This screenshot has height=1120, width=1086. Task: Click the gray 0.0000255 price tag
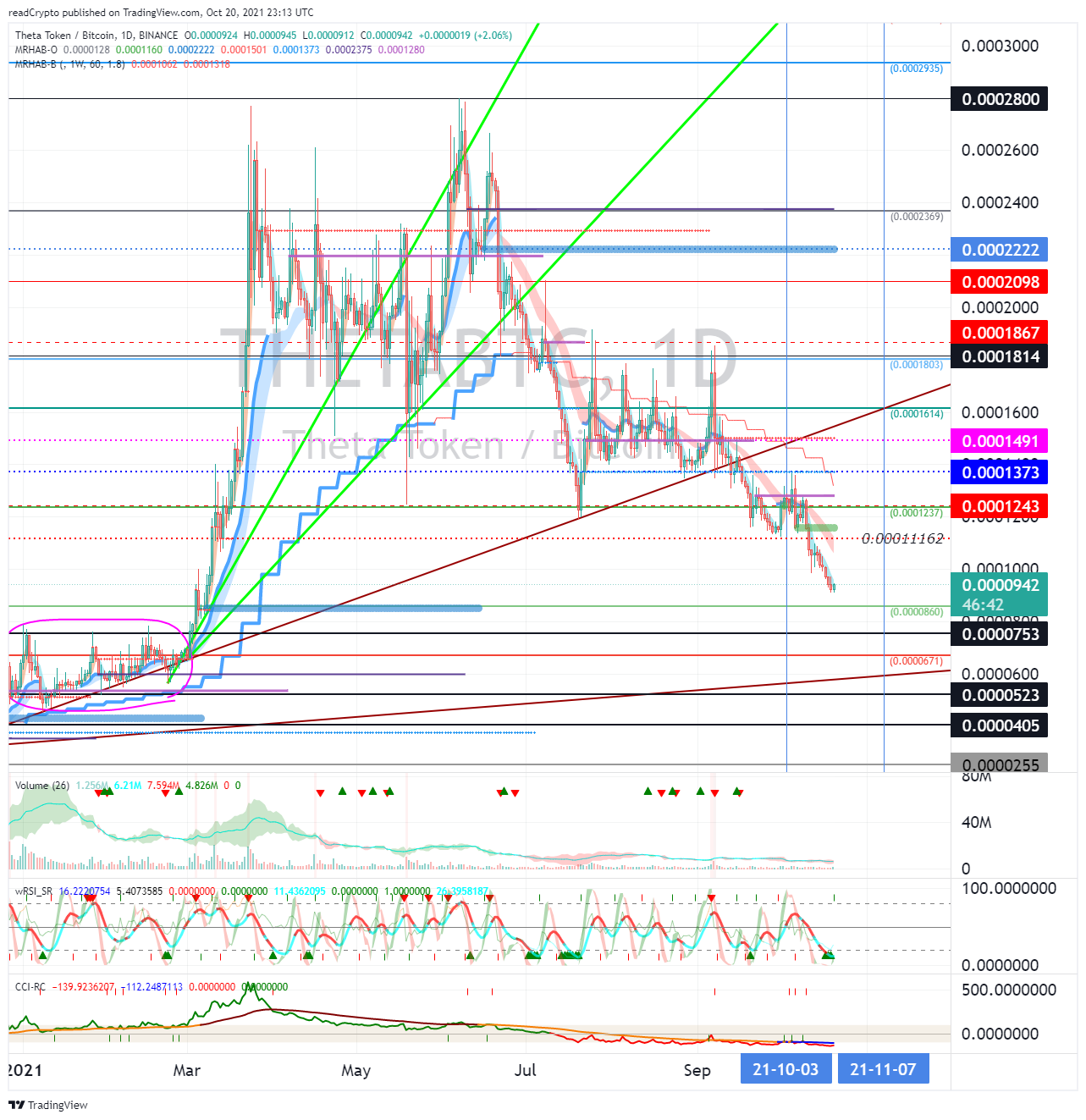(1000, 764)
